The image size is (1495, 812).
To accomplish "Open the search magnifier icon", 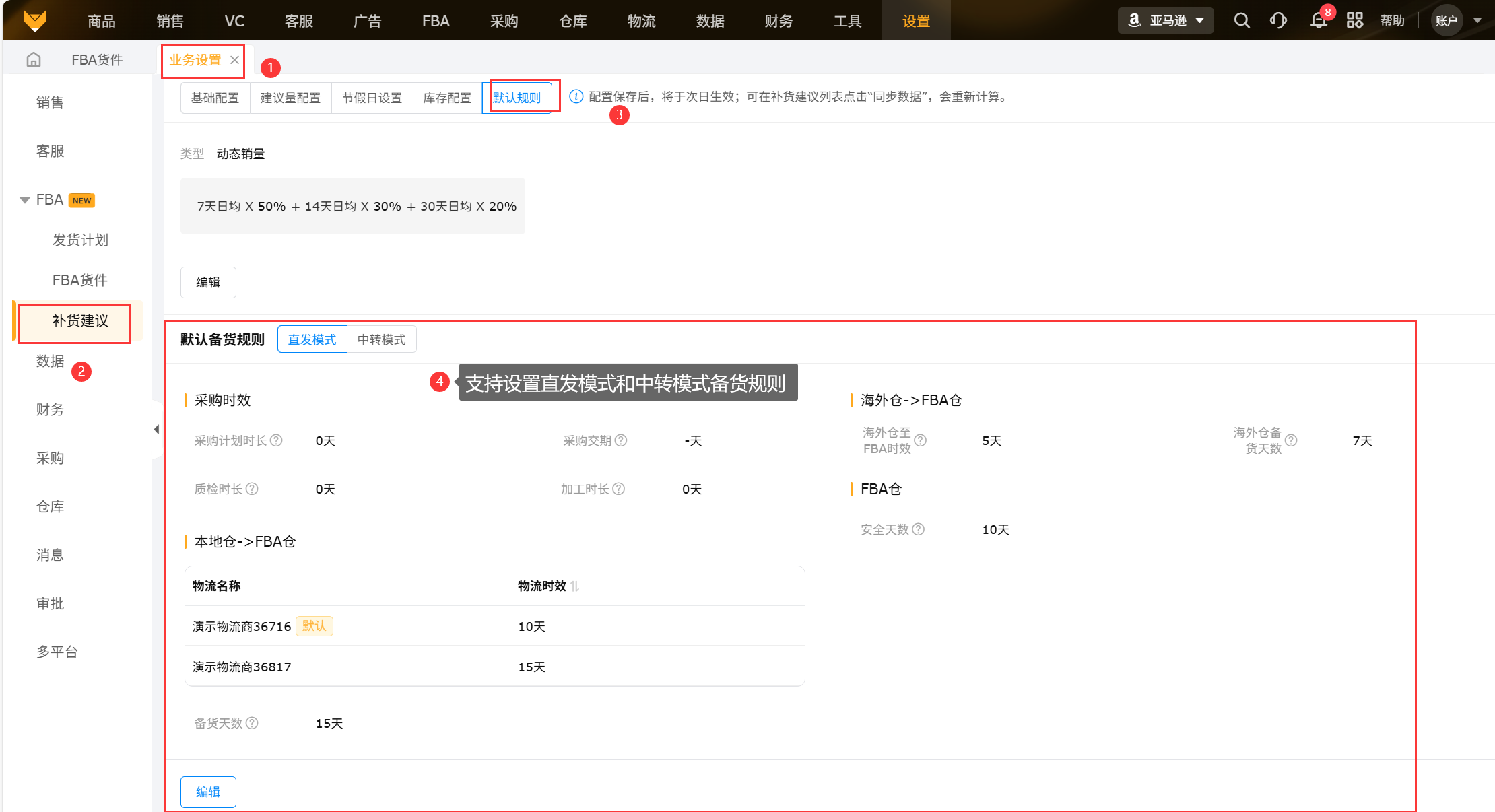I will (x=1241, y=21).
